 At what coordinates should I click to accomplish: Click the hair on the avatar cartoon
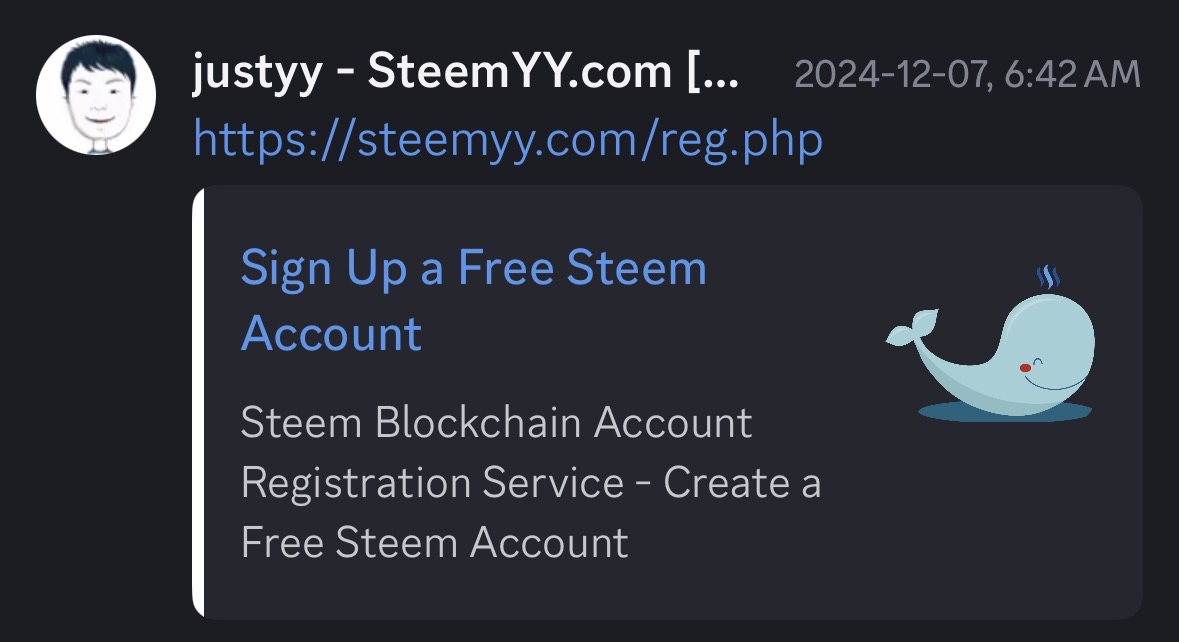pos(96,58)
